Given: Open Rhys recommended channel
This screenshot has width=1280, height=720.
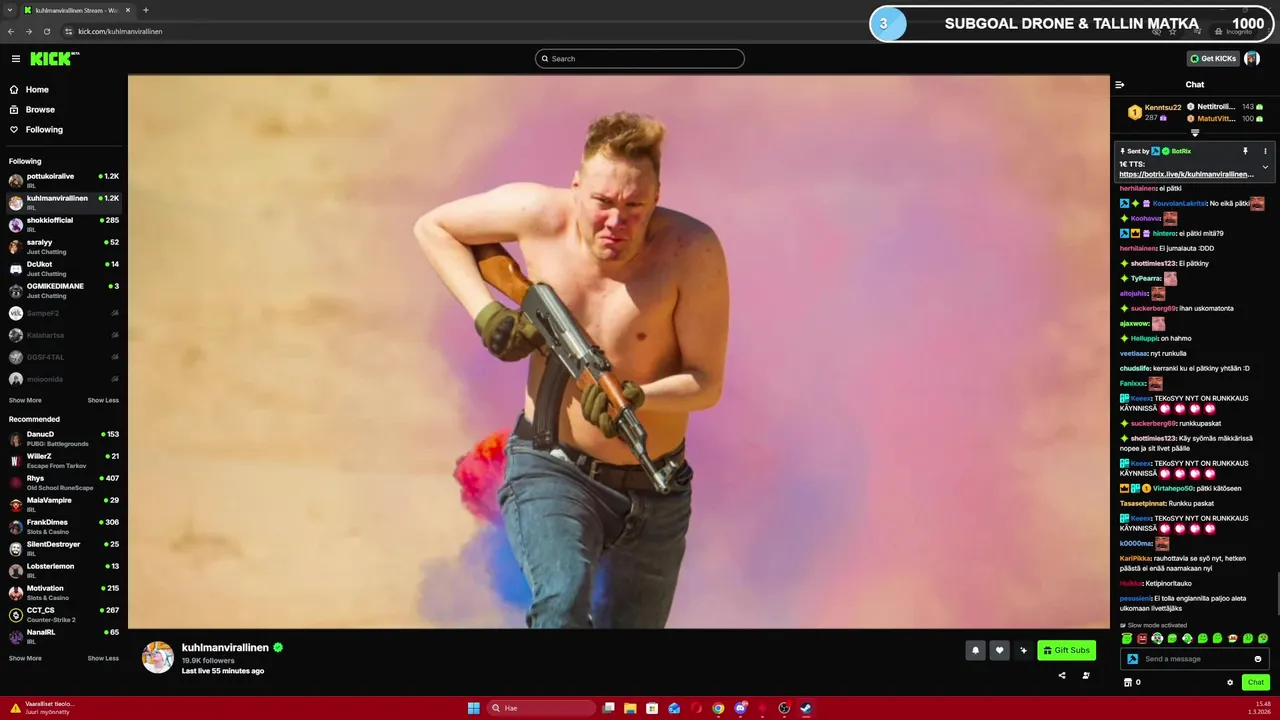Looking at the screenshot, I should pyautogui.click(x=64, y=483).
